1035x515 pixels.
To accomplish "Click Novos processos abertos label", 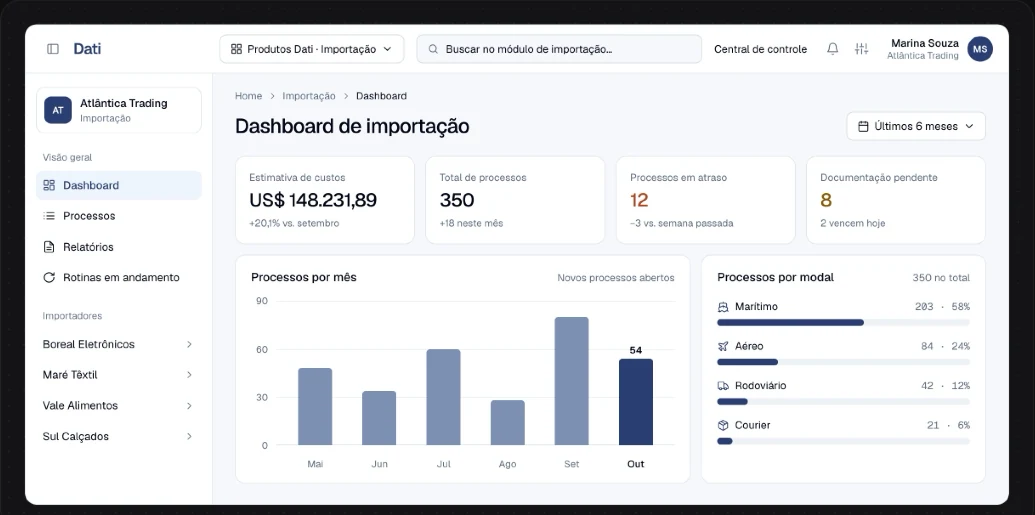I will pyautogui.click(x=616, y=278).
